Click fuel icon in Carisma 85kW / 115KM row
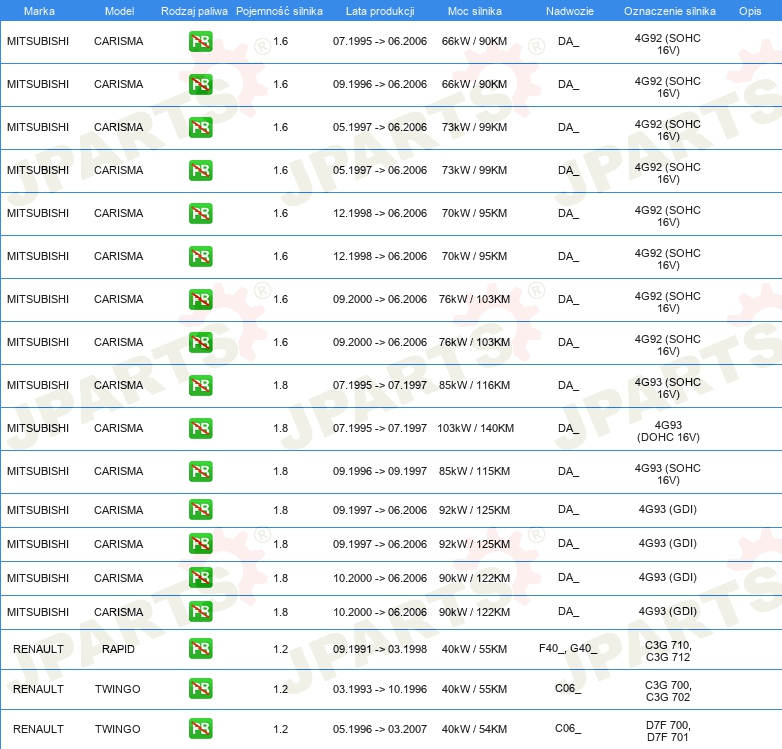 (x=200, y=471)
